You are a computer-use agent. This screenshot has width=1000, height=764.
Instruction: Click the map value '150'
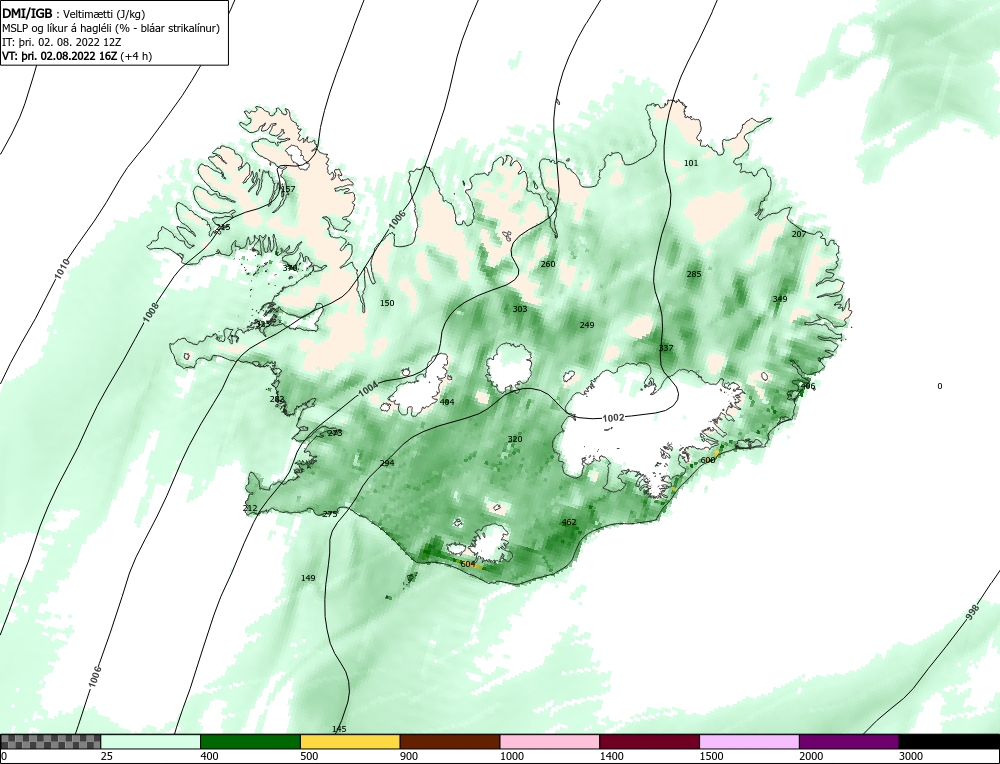point(387,303)
